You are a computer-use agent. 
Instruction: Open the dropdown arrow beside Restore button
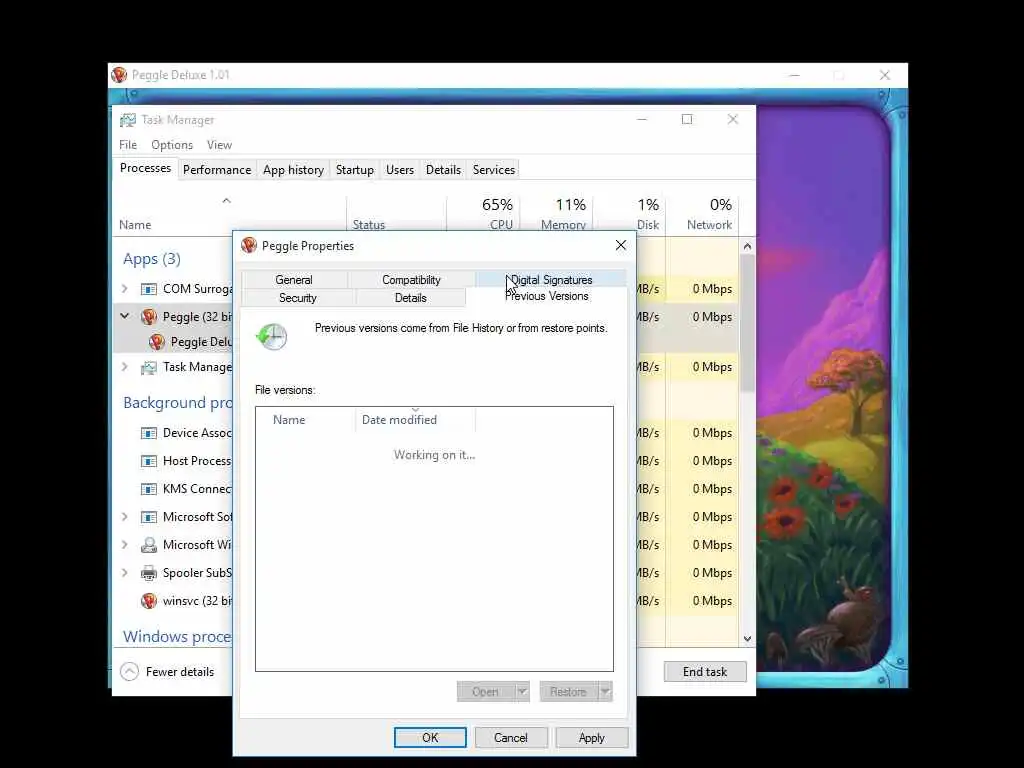point(605,692)
